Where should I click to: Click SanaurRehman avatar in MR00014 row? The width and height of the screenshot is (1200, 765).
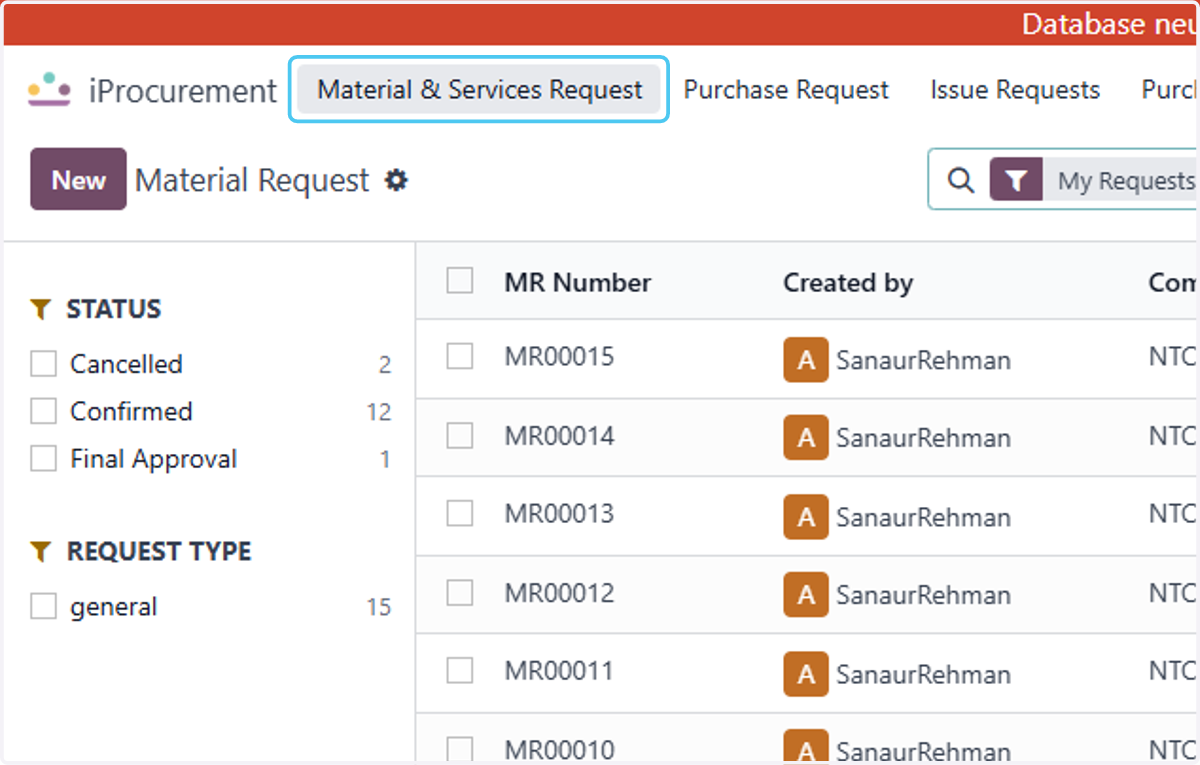click(806, 437)
